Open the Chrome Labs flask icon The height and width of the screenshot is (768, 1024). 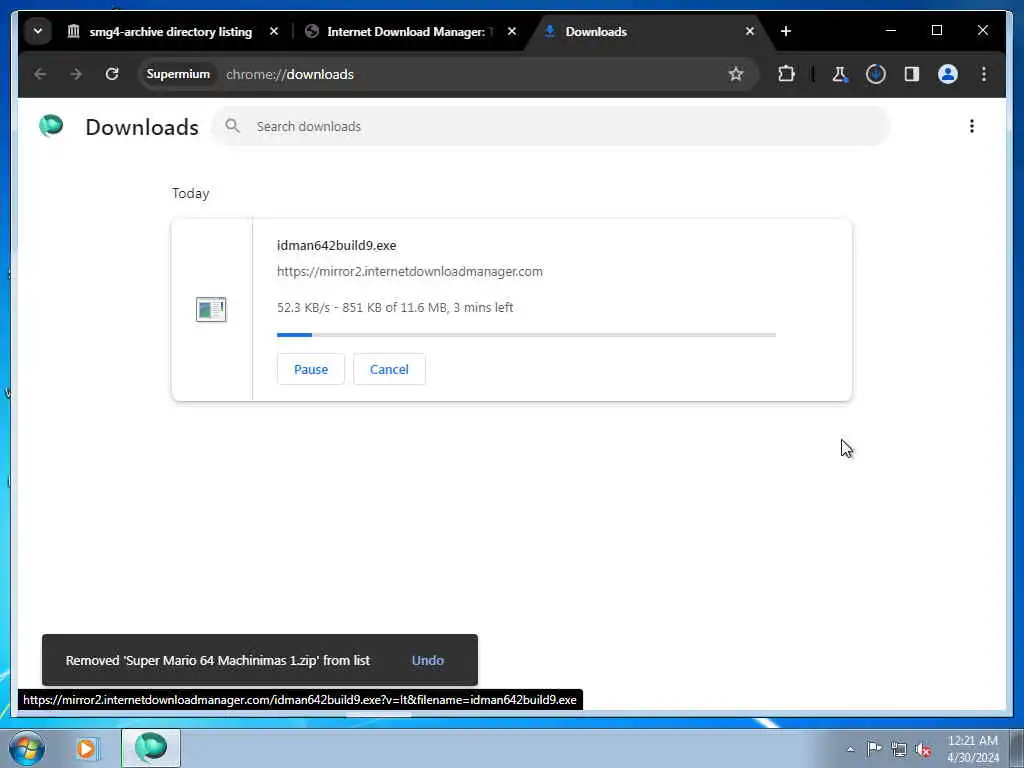(x=840, y=74)
